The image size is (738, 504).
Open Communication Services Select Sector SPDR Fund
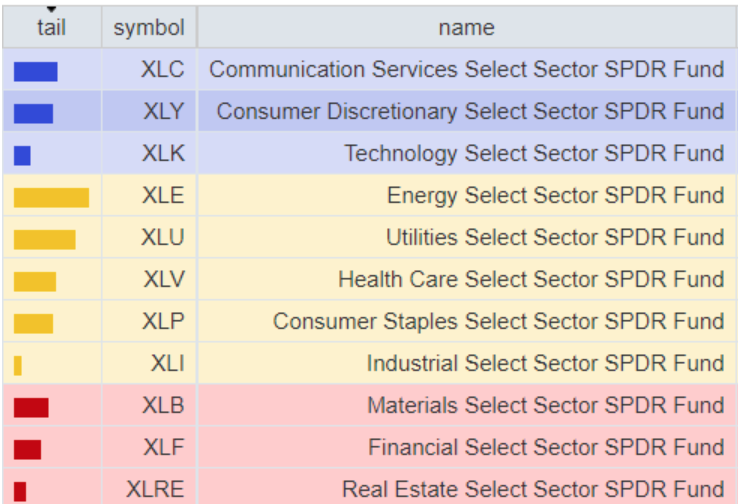466,70
